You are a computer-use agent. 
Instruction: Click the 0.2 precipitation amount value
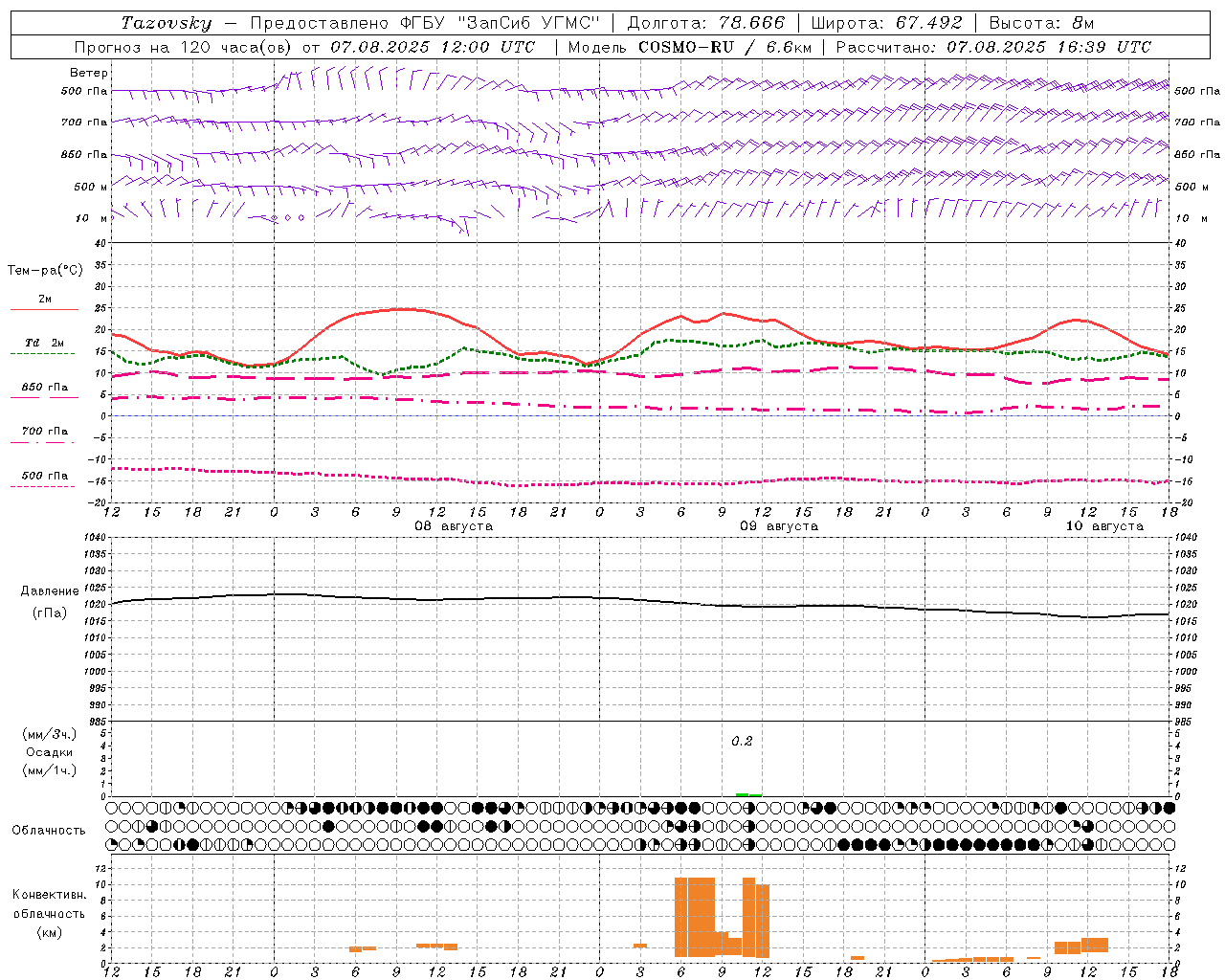[742, 742]
